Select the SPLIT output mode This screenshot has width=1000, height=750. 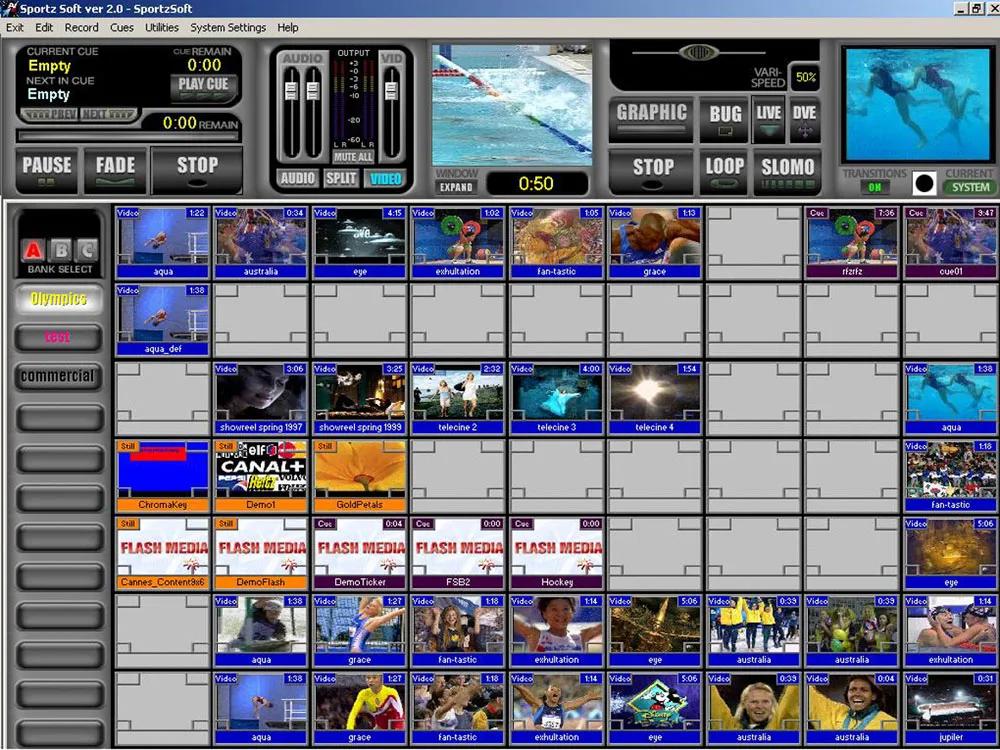click(x=341, y=179)
